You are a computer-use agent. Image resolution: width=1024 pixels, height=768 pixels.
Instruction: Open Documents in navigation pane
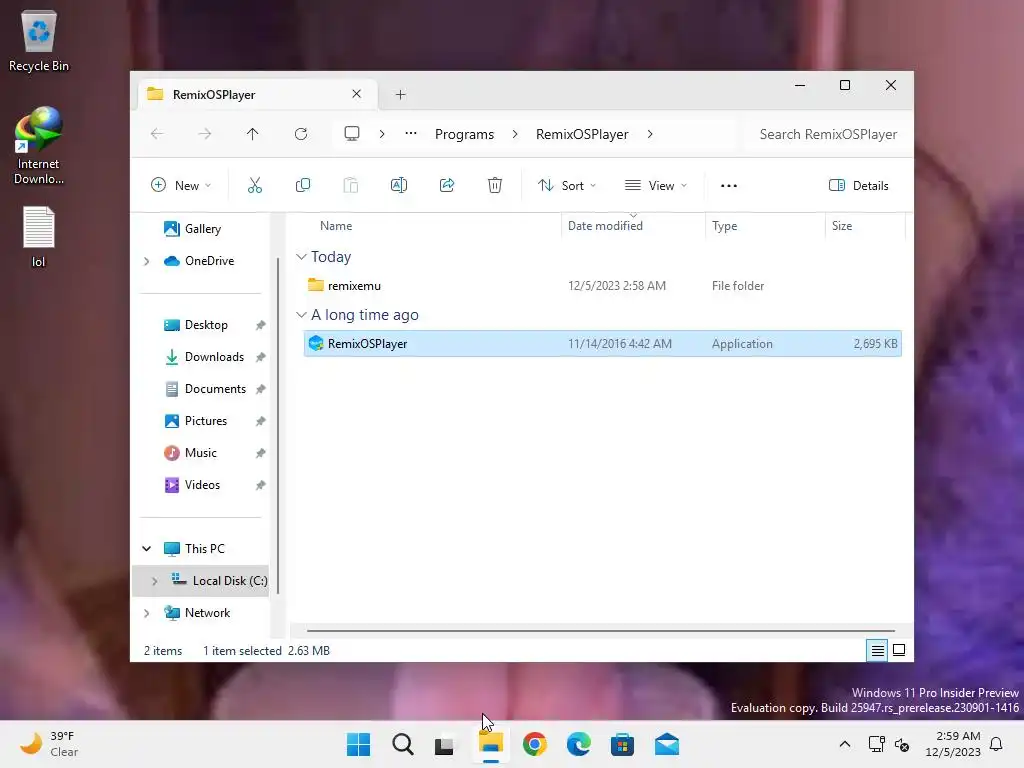point(214,389)
